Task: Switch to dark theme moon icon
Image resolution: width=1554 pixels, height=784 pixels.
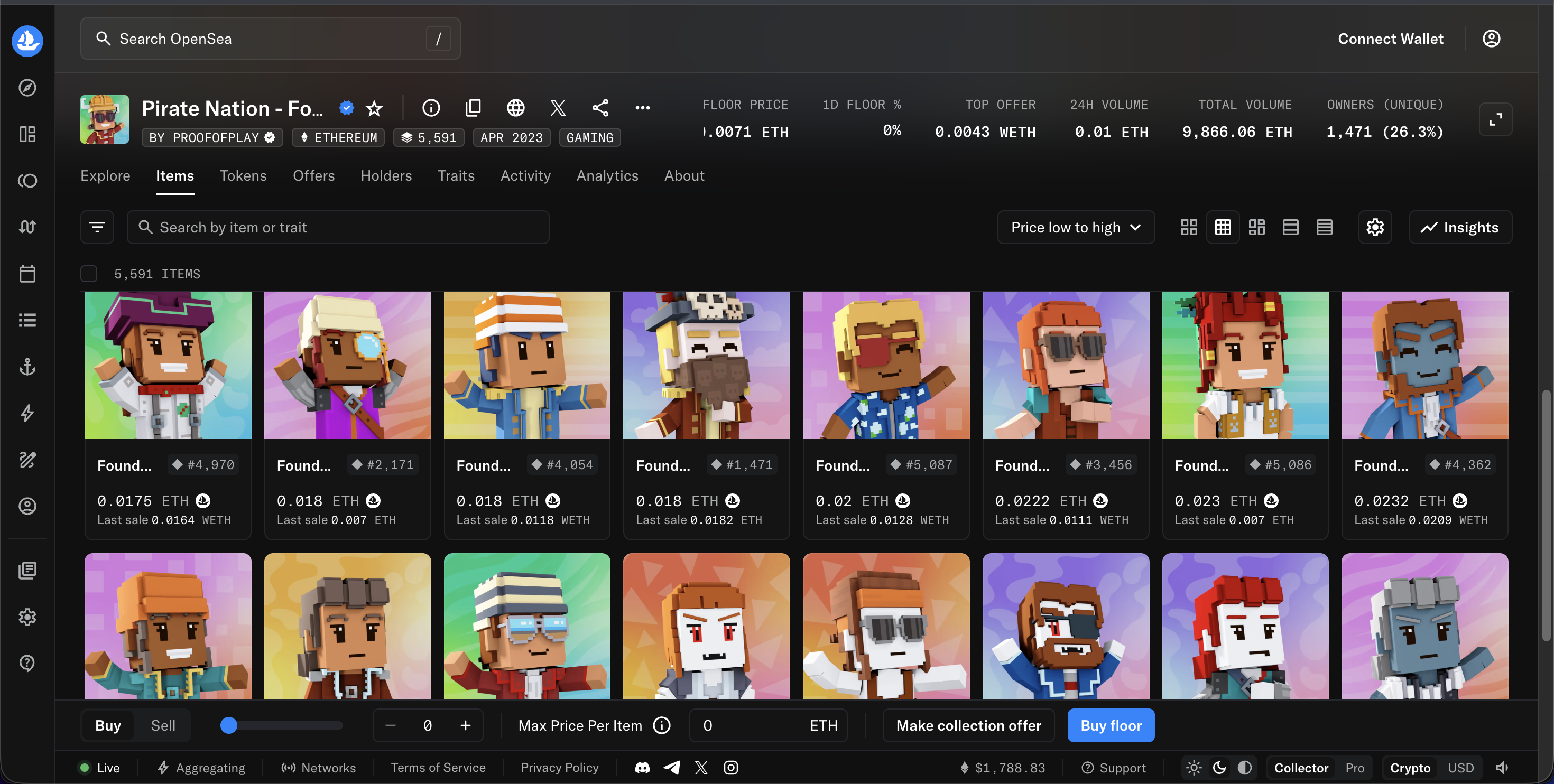Action: (1219, 768)
